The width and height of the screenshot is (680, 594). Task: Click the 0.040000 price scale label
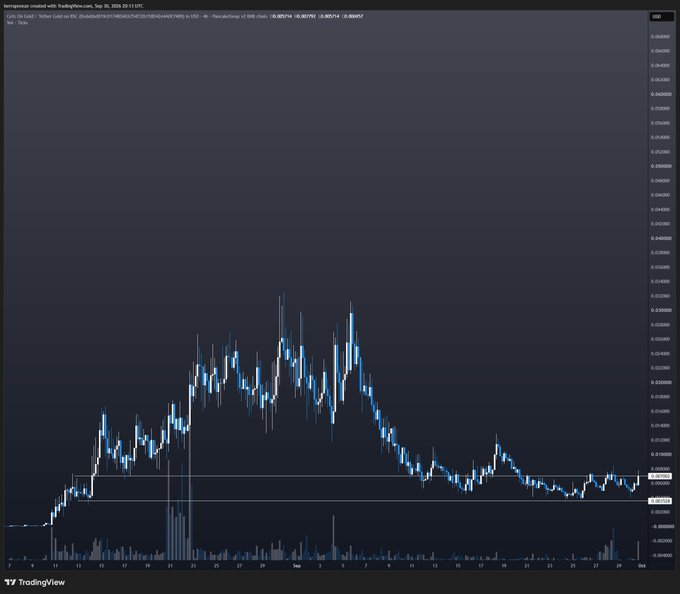661,238
